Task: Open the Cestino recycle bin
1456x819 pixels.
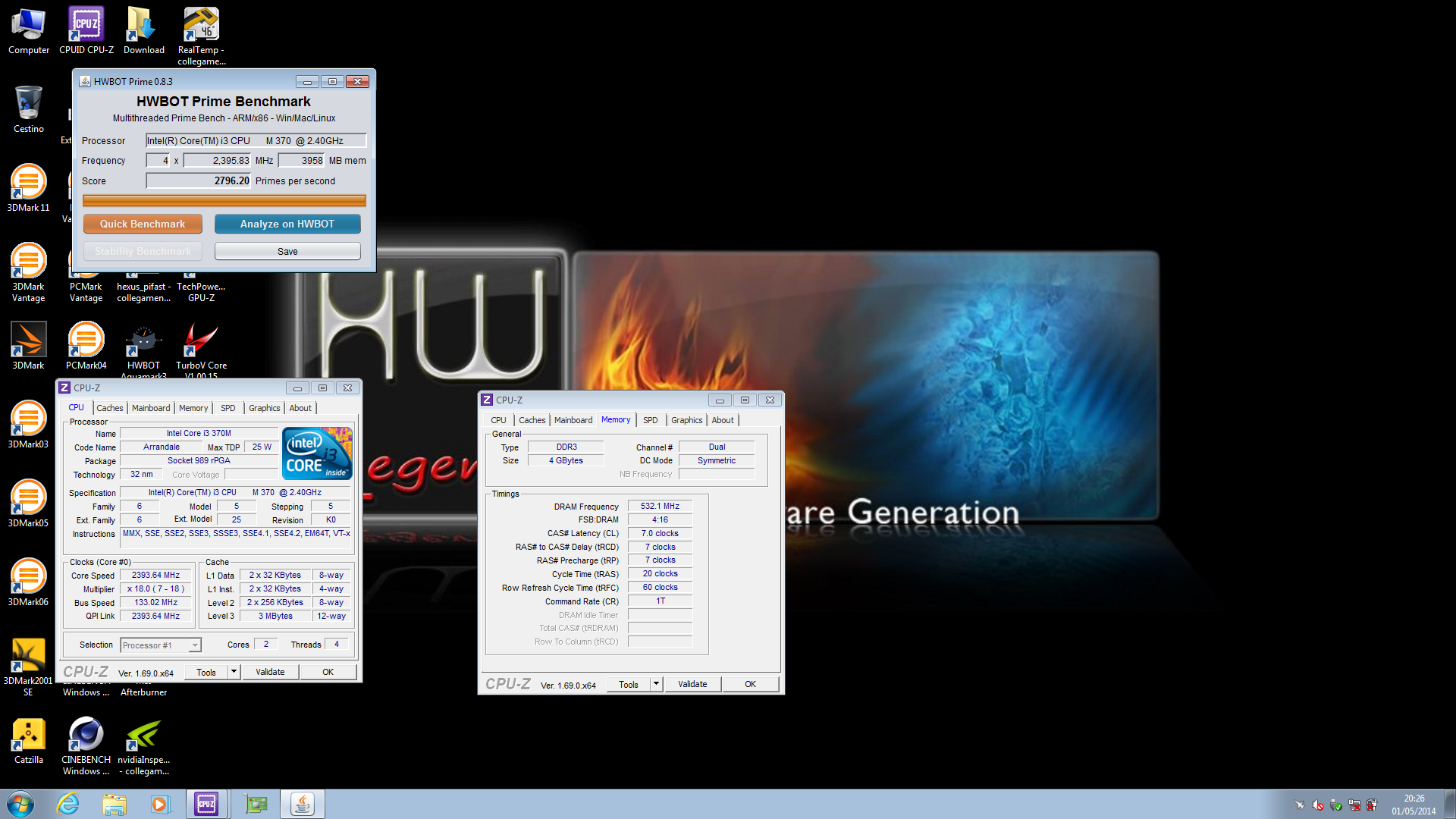Action: coord(29,110)
